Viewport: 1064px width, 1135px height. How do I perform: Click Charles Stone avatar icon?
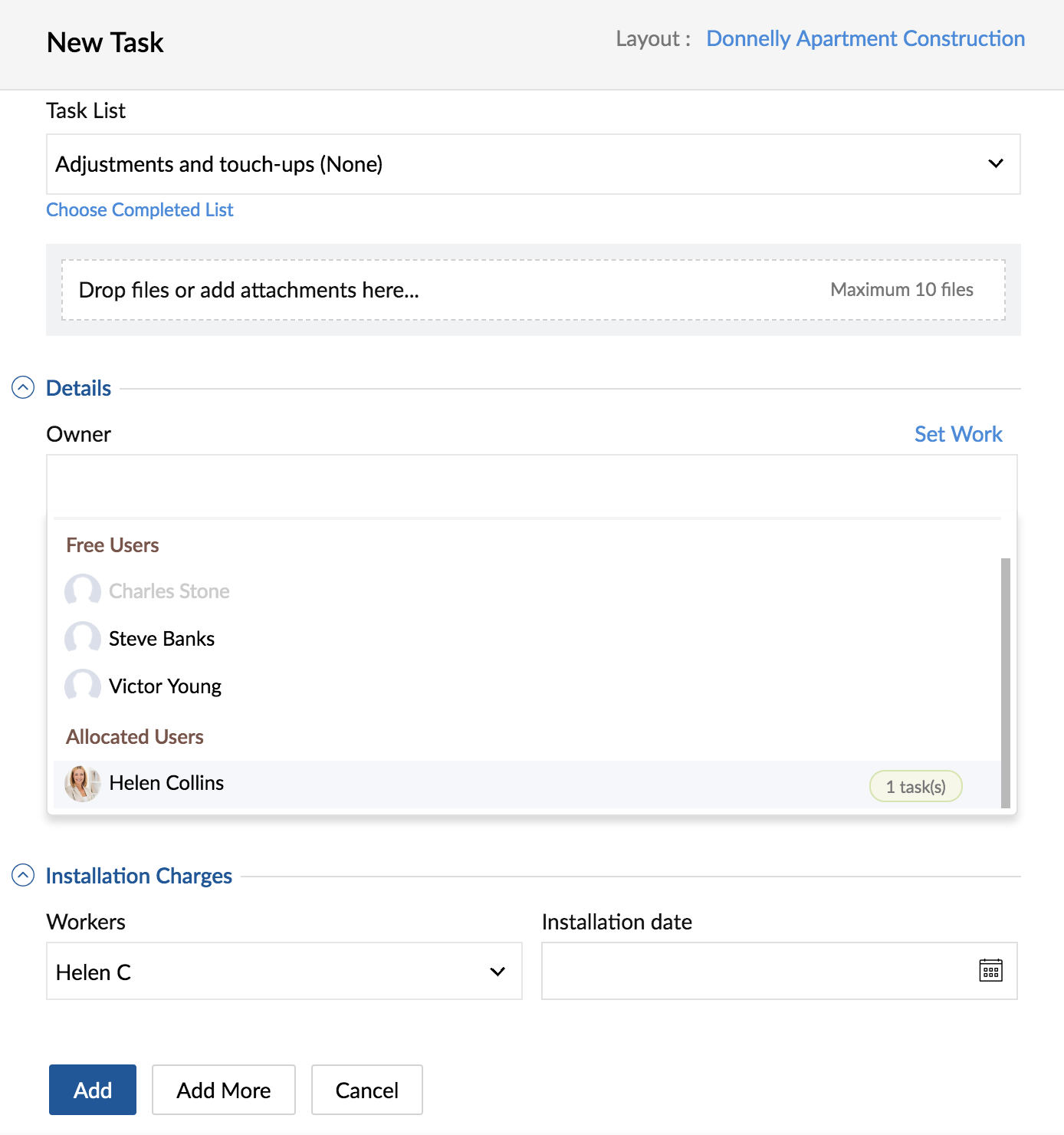point(83,591)
